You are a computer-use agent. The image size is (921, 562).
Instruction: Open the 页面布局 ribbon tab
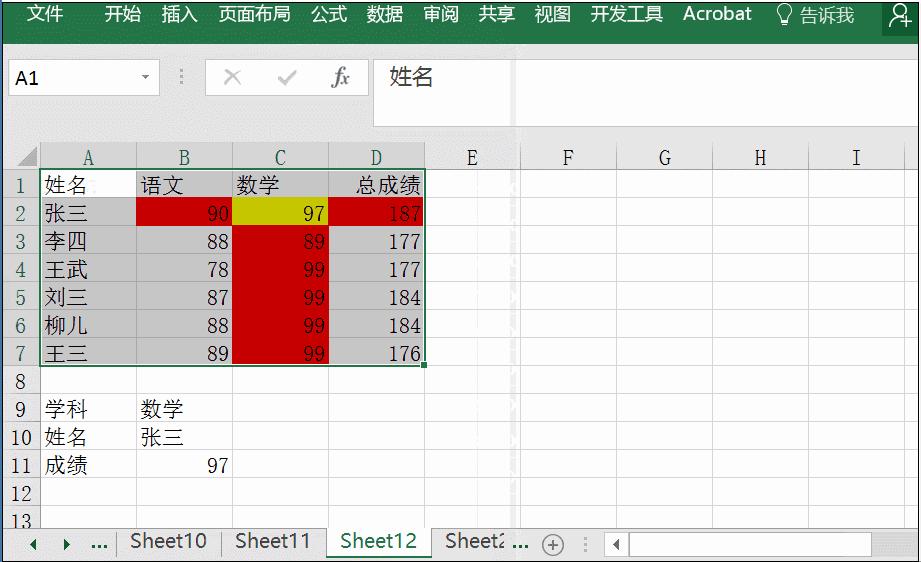coord(254,14)
